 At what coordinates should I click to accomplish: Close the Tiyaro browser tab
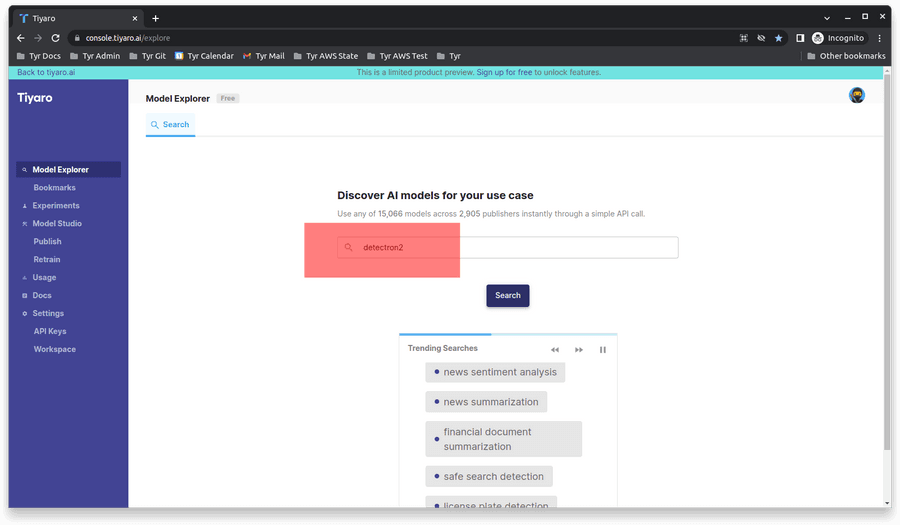(135, 18)
